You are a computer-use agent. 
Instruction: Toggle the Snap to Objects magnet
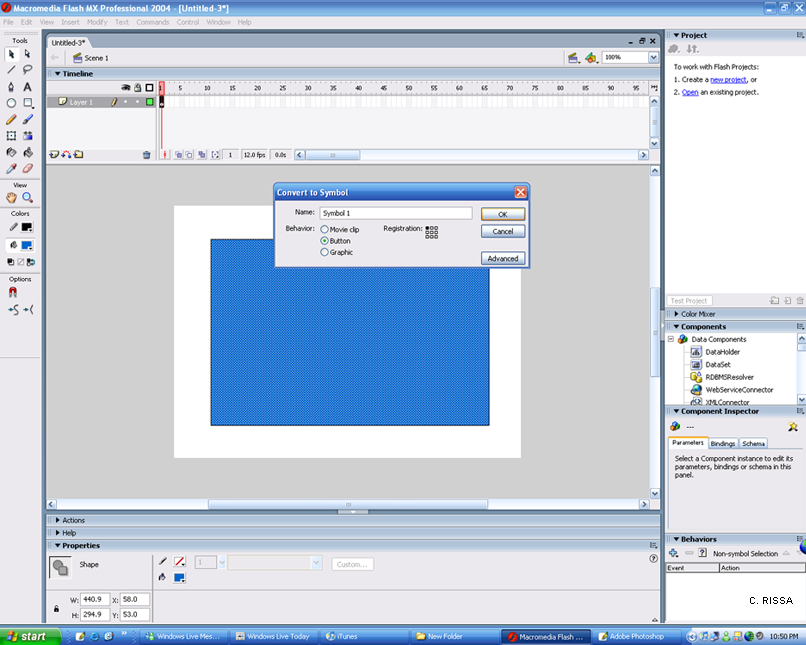click(13, 292)
